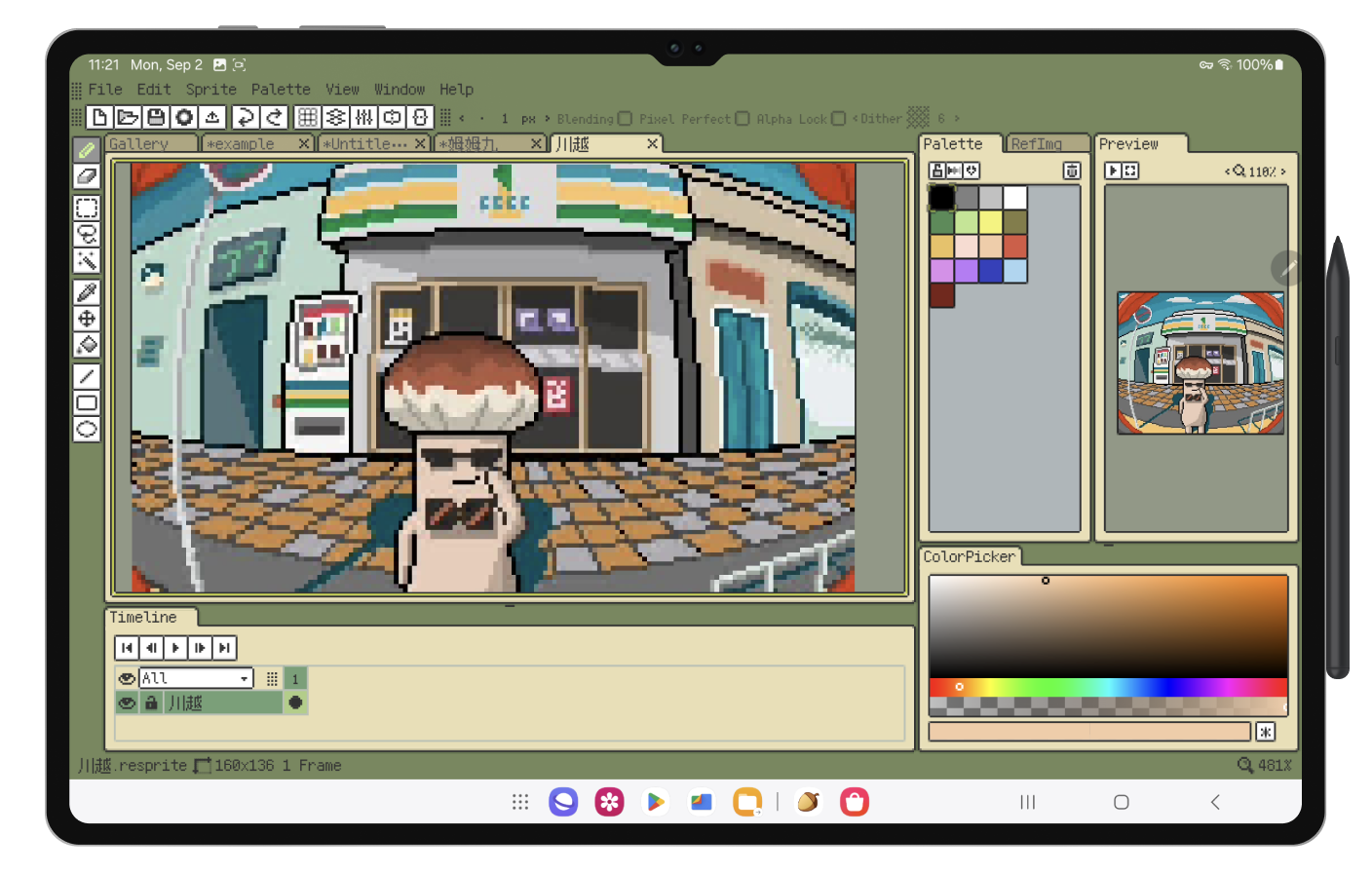Click the rainbow hue slider bar

[1108, 687]
